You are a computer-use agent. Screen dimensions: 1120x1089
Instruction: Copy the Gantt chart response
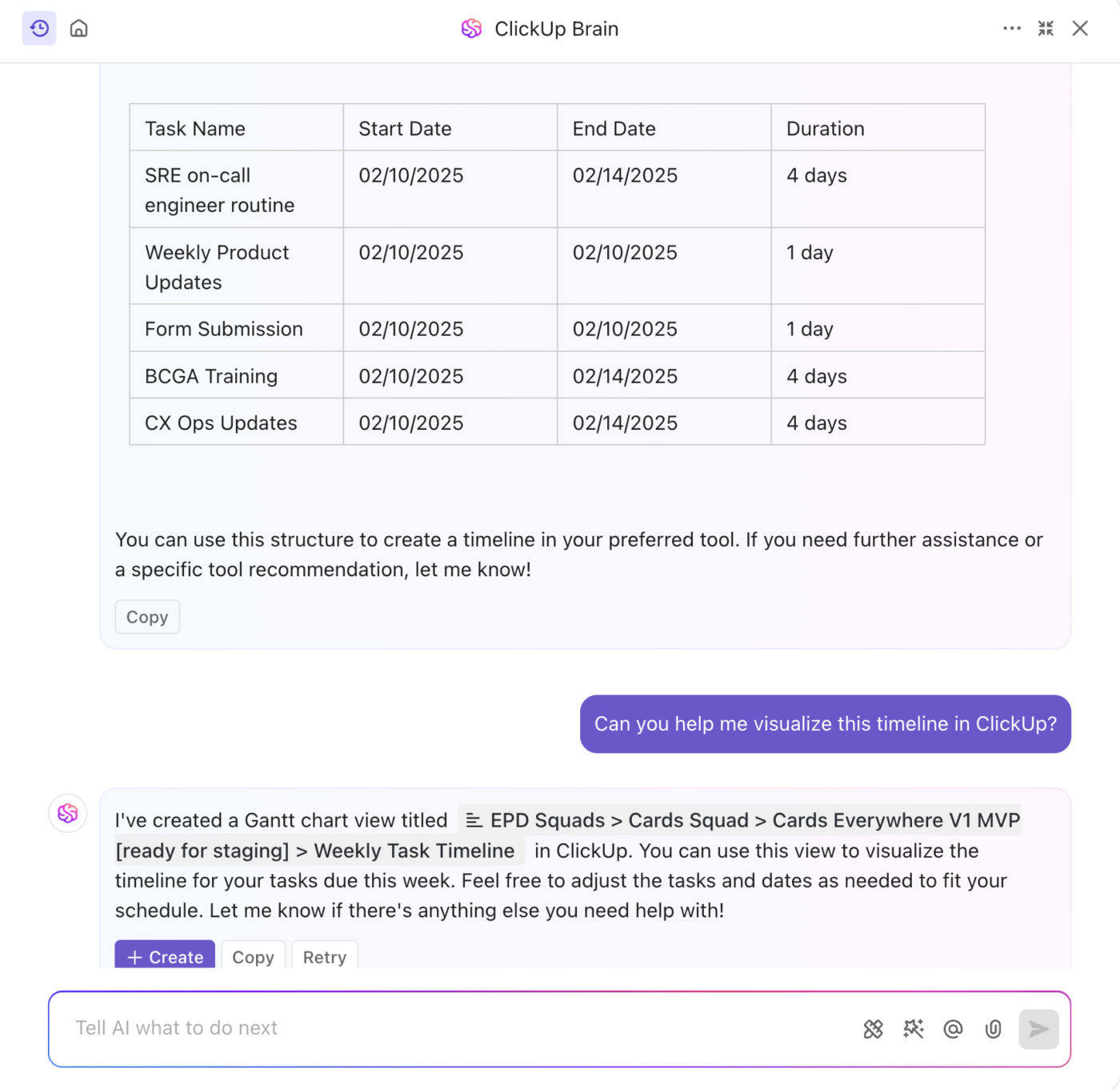[x=253, y=955]
